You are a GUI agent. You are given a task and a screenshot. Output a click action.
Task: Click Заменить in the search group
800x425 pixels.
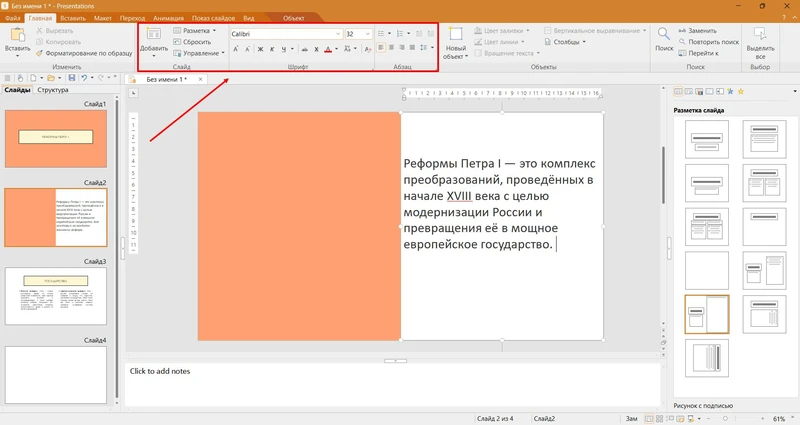(697, 31)
